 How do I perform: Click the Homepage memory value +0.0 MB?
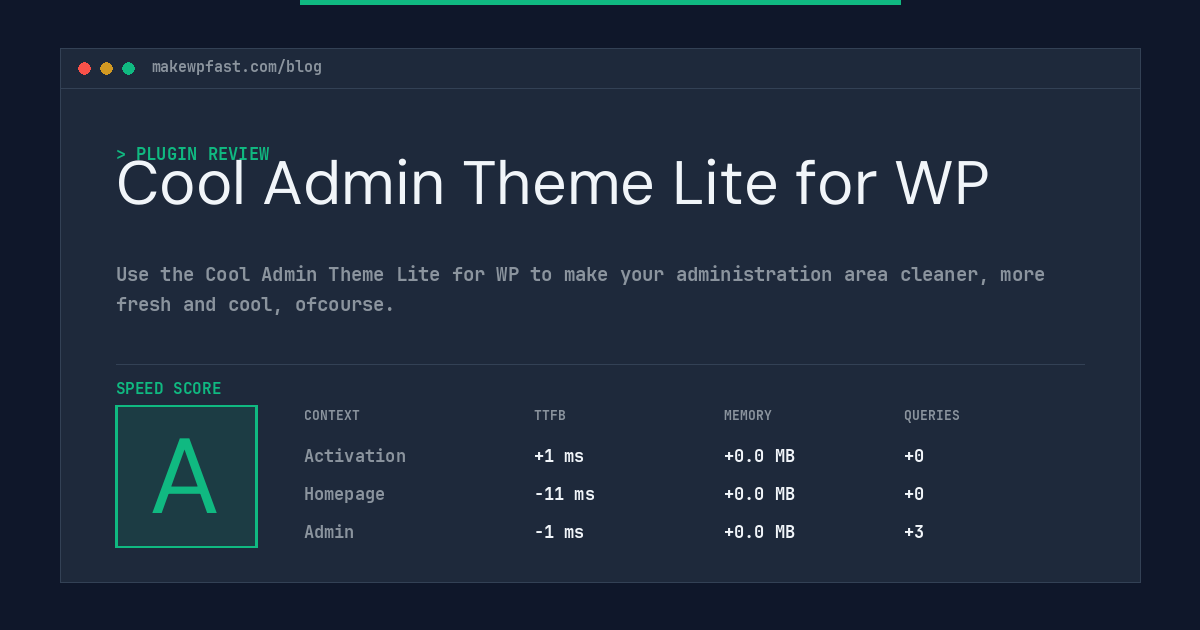click(x=759, y=494)
